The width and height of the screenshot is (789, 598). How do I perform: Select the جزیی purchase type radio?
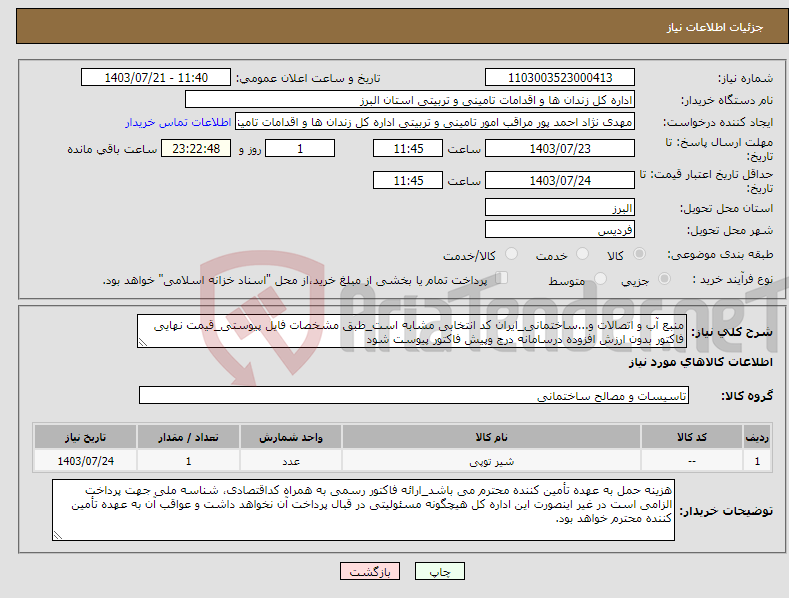pos(664,278)
